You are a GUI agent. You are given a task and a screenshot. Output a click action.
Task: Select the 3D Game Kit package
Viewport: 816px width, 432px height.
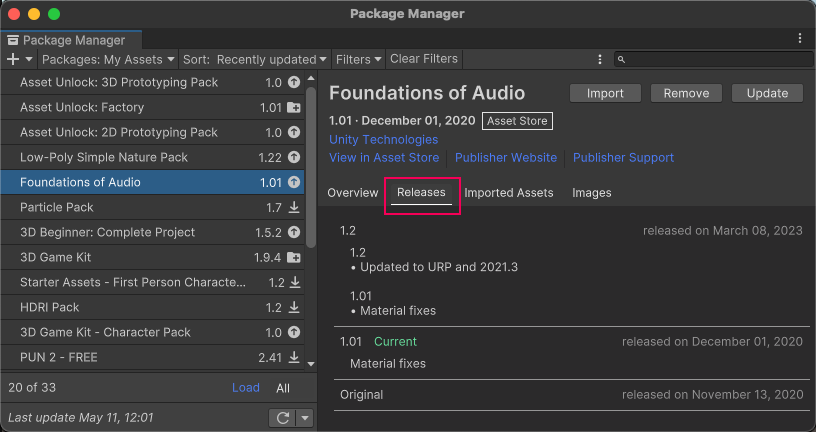click(152, 257)
